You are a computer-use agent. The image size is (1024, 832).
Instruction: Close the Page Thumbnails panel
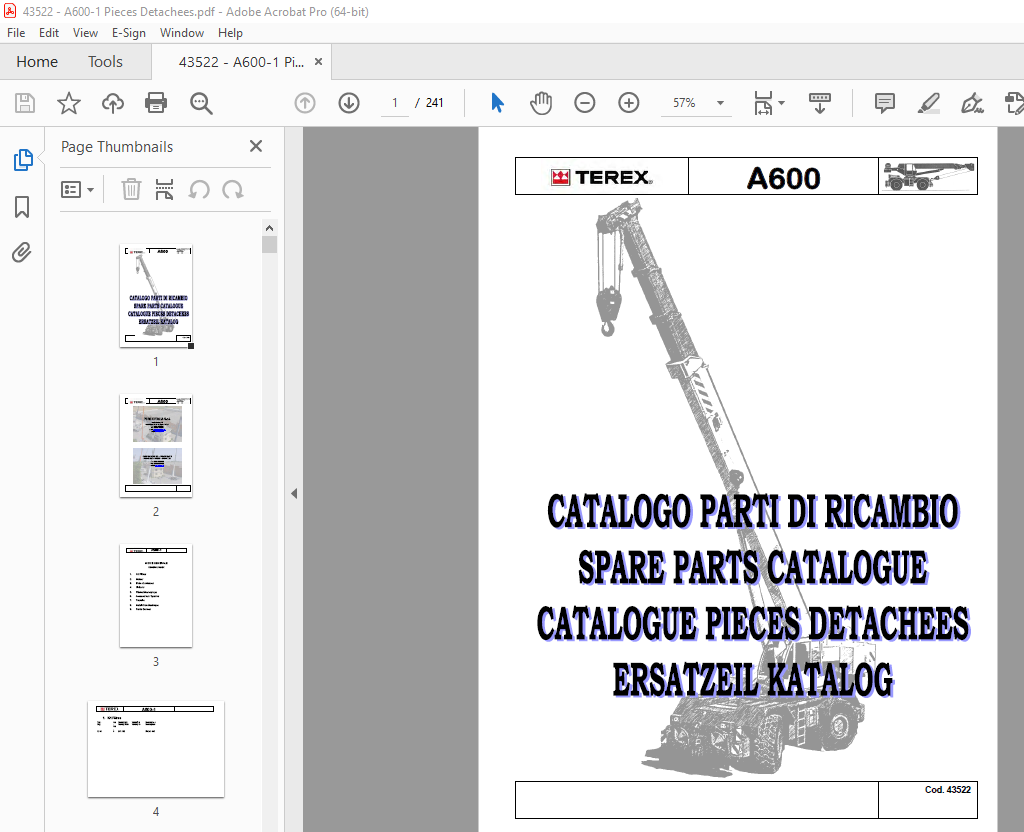pos(256,146)
